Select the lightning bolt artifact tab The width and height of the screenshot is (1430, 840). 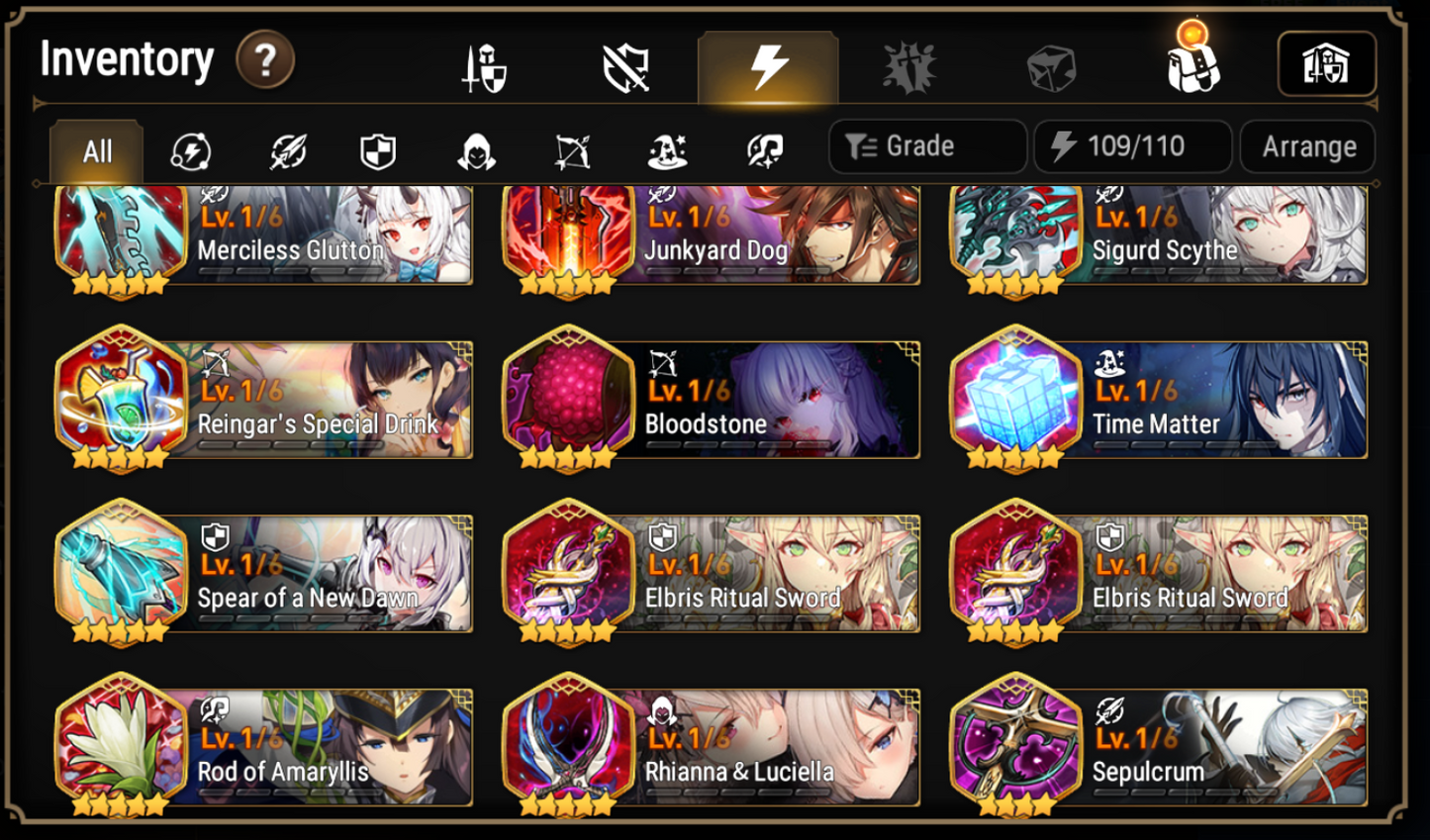point(768,67)
